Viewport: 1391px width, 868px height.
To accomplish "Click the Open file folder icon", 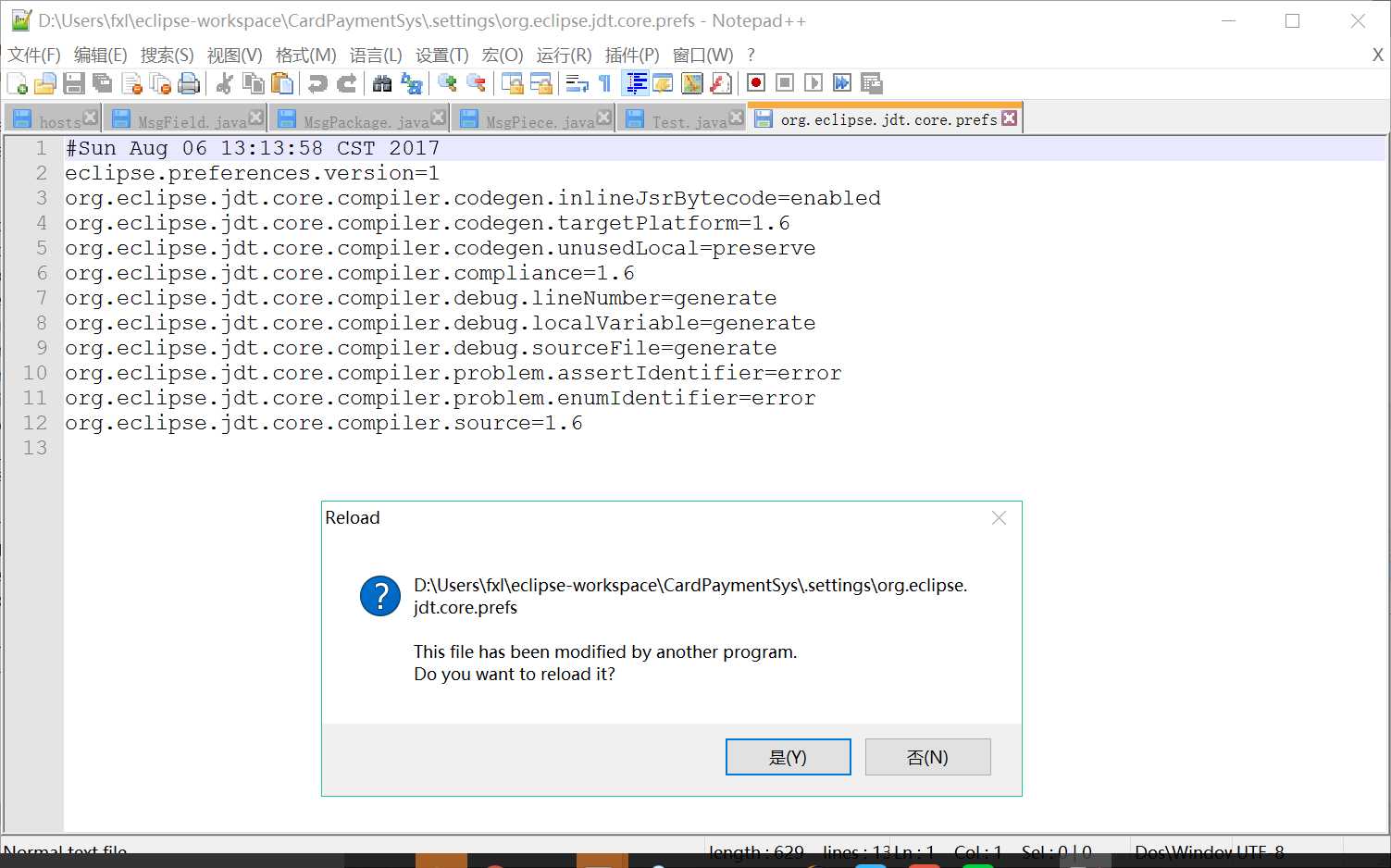I will pyautogui.click(x=45, y=83).
